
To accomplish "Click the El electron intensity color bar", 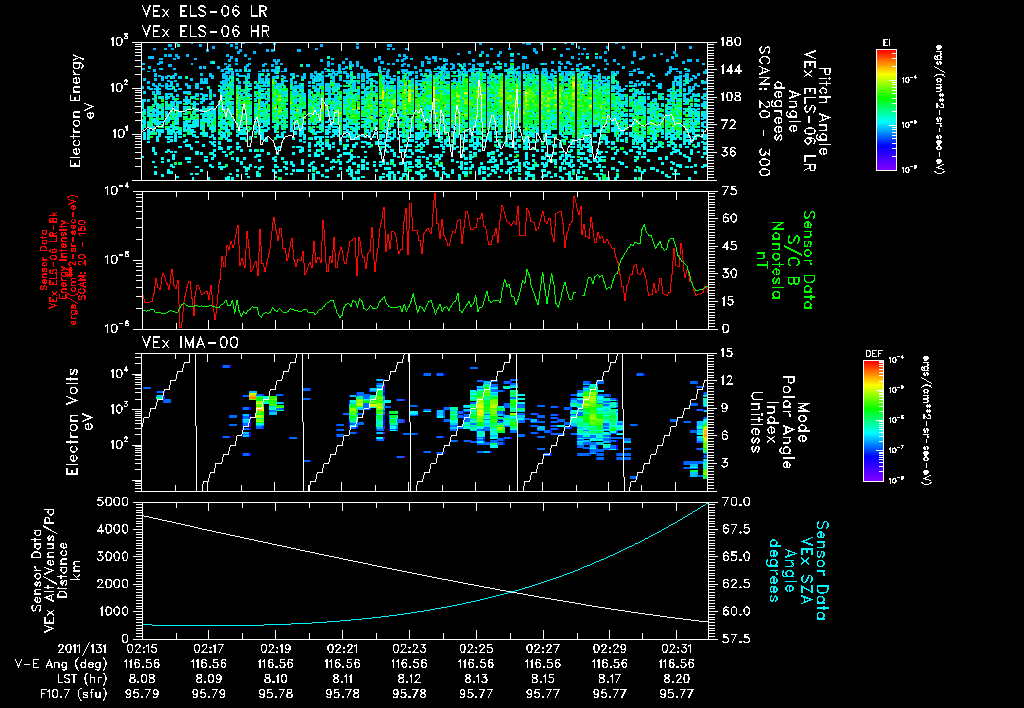I will point(886,109).
